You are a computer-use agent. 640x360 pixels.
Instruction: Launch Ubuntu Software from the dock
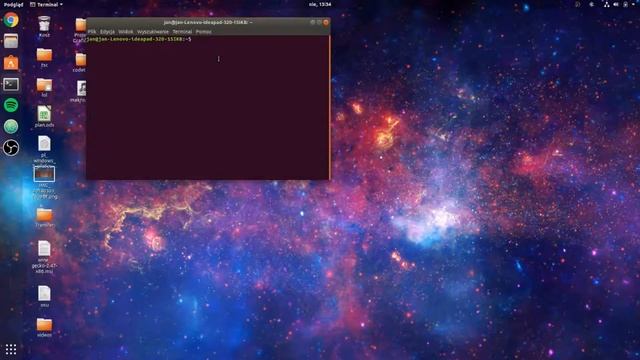11,62
